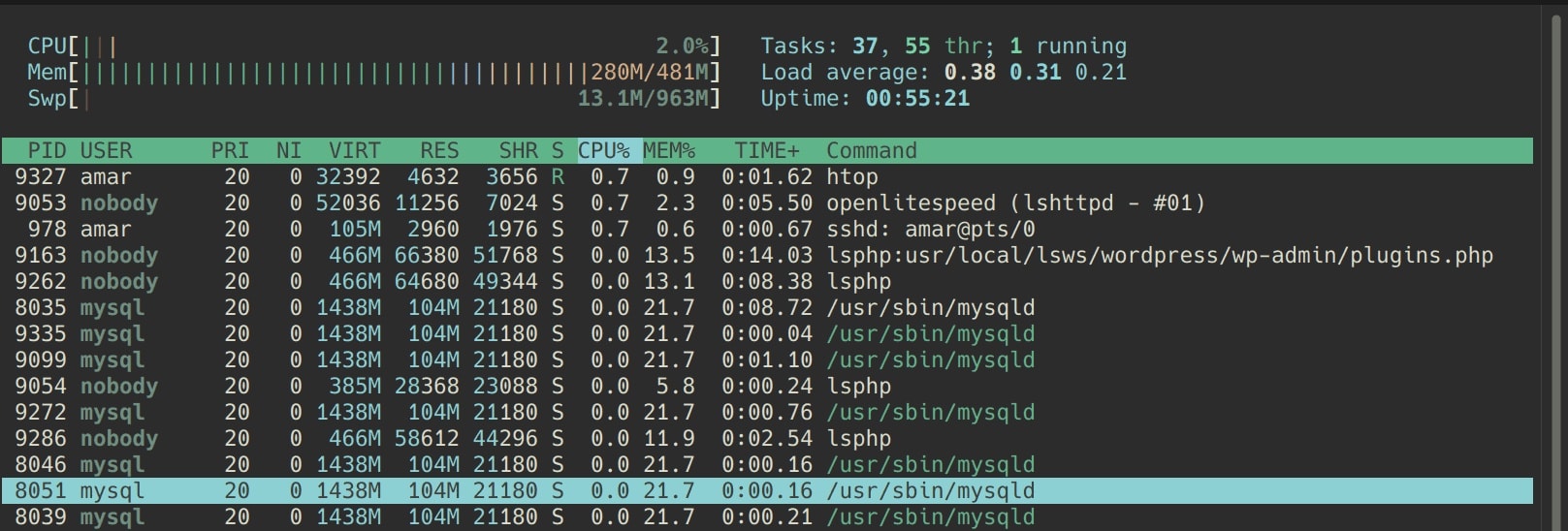
Task: Click the Mem usage meter bar
Action: 373,72
